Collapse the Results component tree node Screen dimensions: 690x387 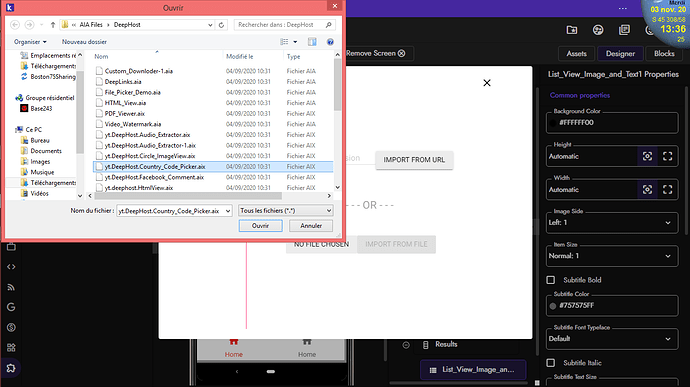tap(406, 345)
